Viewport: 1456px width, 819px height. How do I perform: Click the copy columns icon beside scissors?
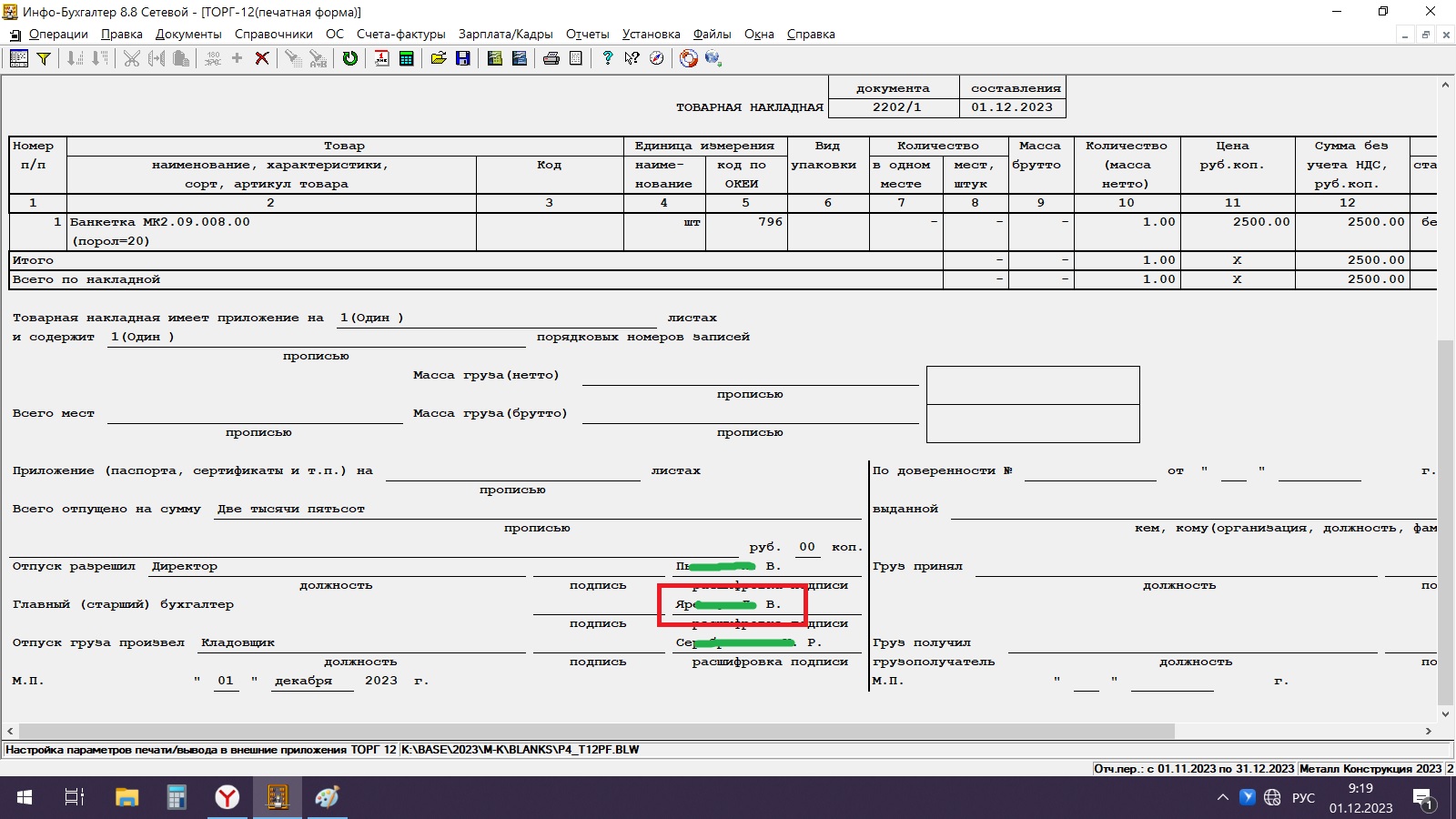click(x=157, y=58)
